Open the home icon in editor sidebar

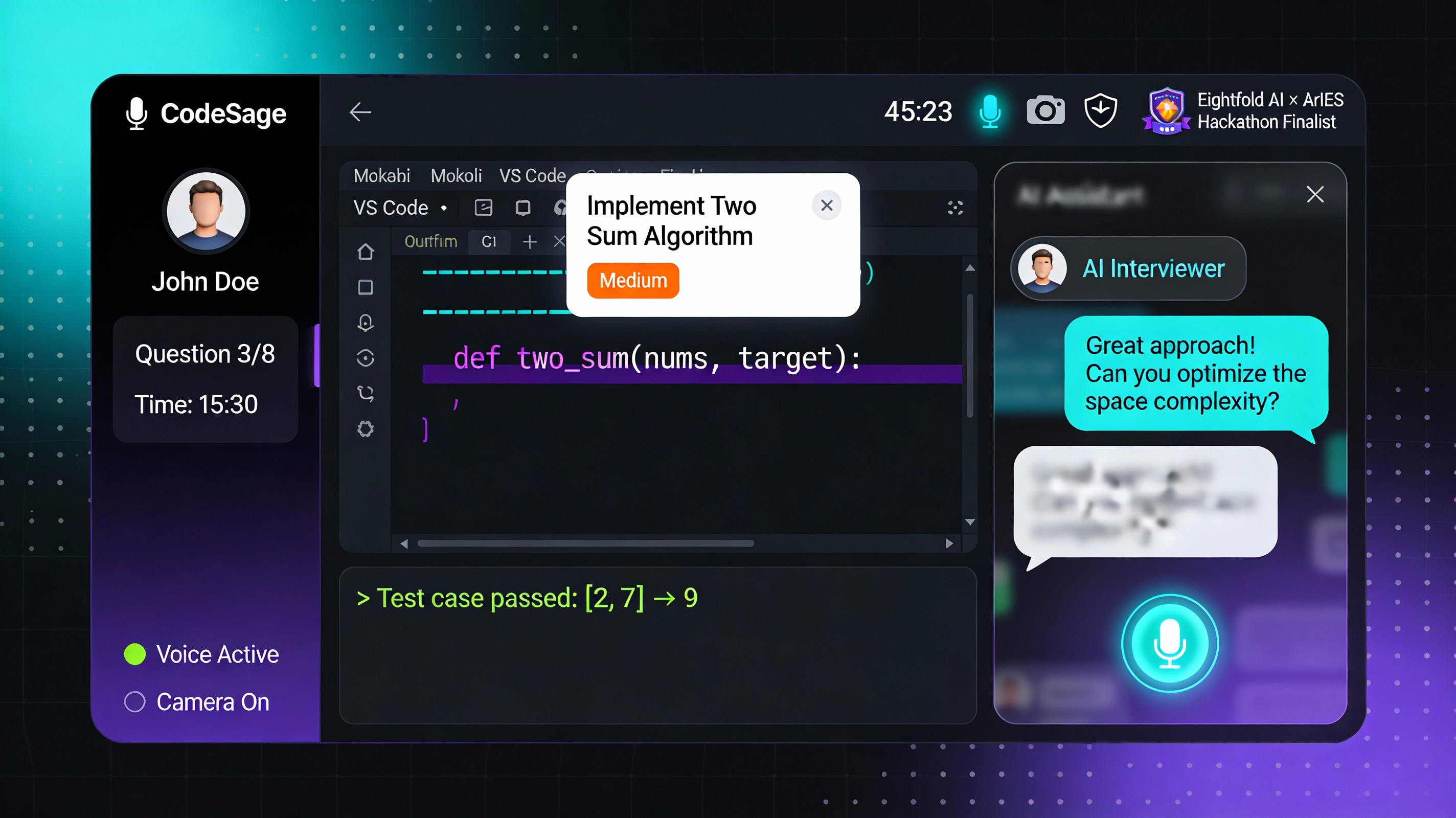click(x=366, y=252)
